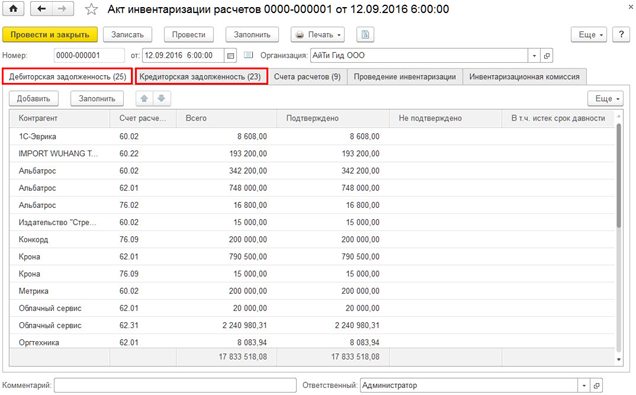Image resolution: width=636 pixels, height=395 pixels.
Task: Move row down with the down arrow
Action: pyautogui.click(x=161, y=99)
